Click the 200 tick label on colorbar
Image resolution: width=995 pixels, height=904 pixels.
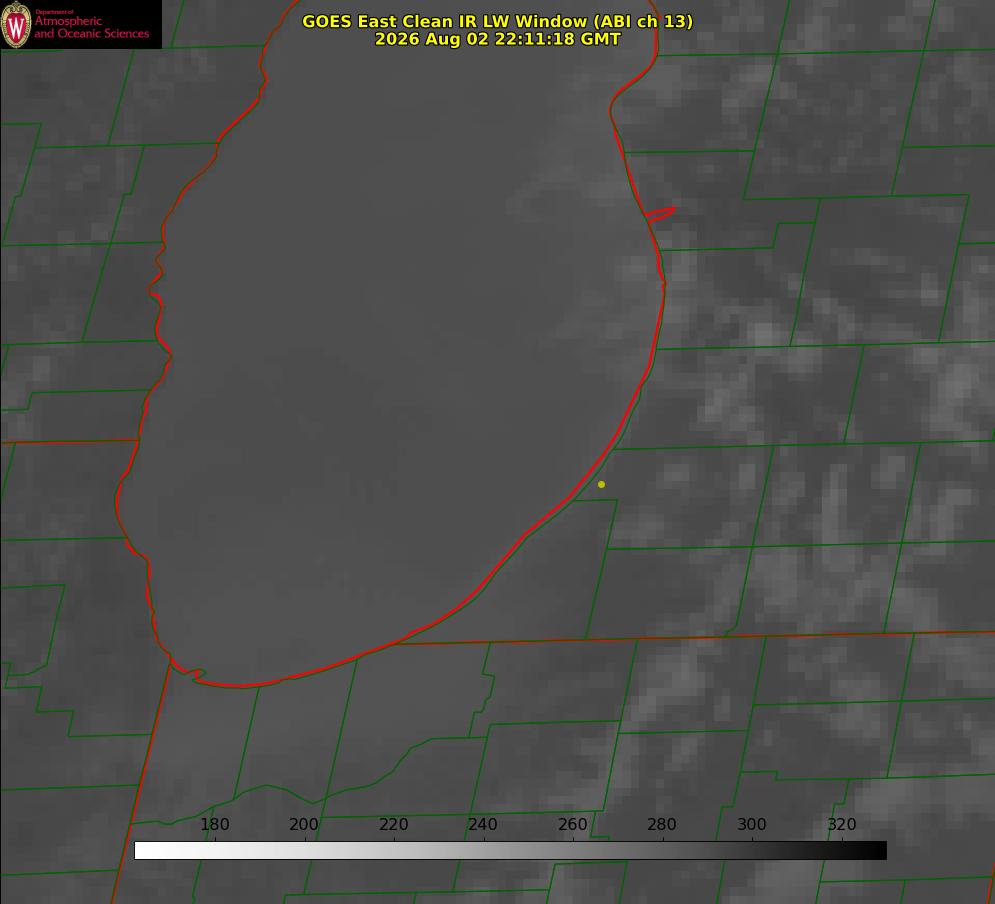pyautogui.click(x=304, y=824)
